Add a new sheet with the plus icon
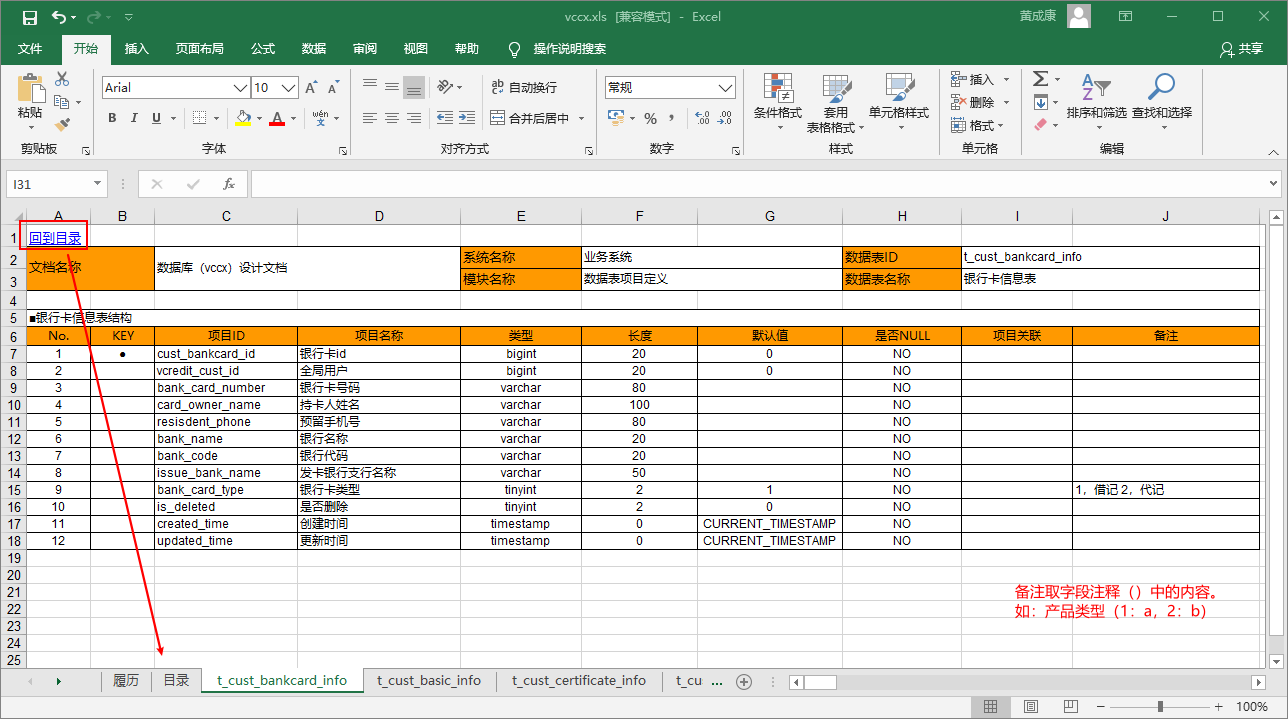 743,681
